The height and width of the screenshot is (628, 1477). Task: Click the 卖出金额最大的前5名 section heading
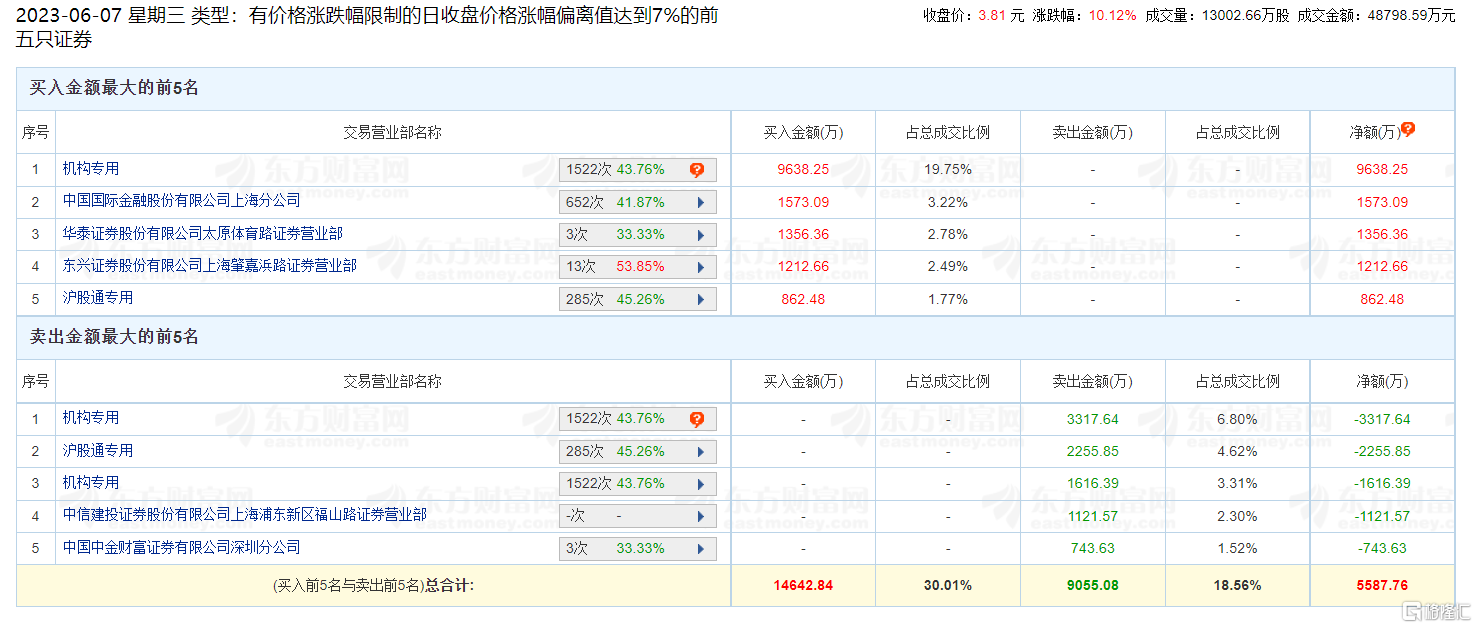click(114, 337)
